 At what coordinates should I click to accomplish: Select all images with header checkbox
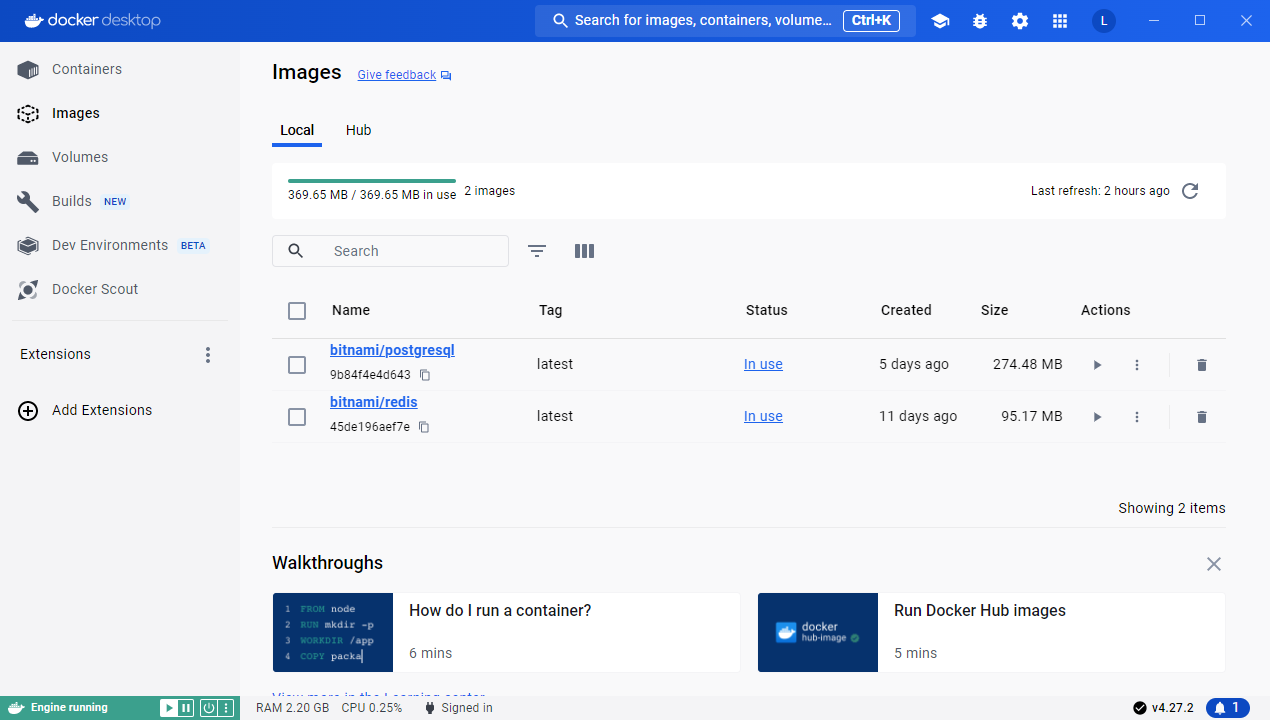(x=297, y=311)
